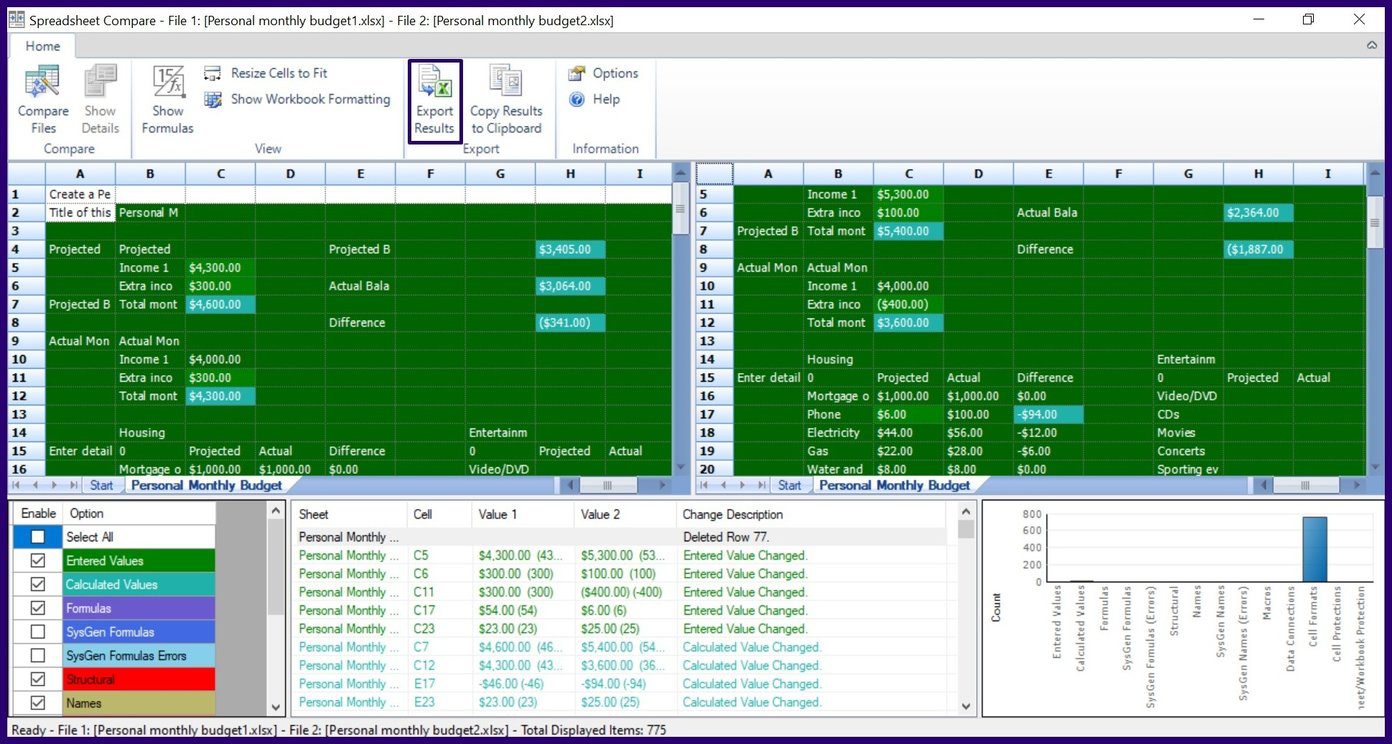Switch to the Start sheet tab in the left pane
Image resolution: width=1392 pixels, height=744 pixels.
point(101,485)
